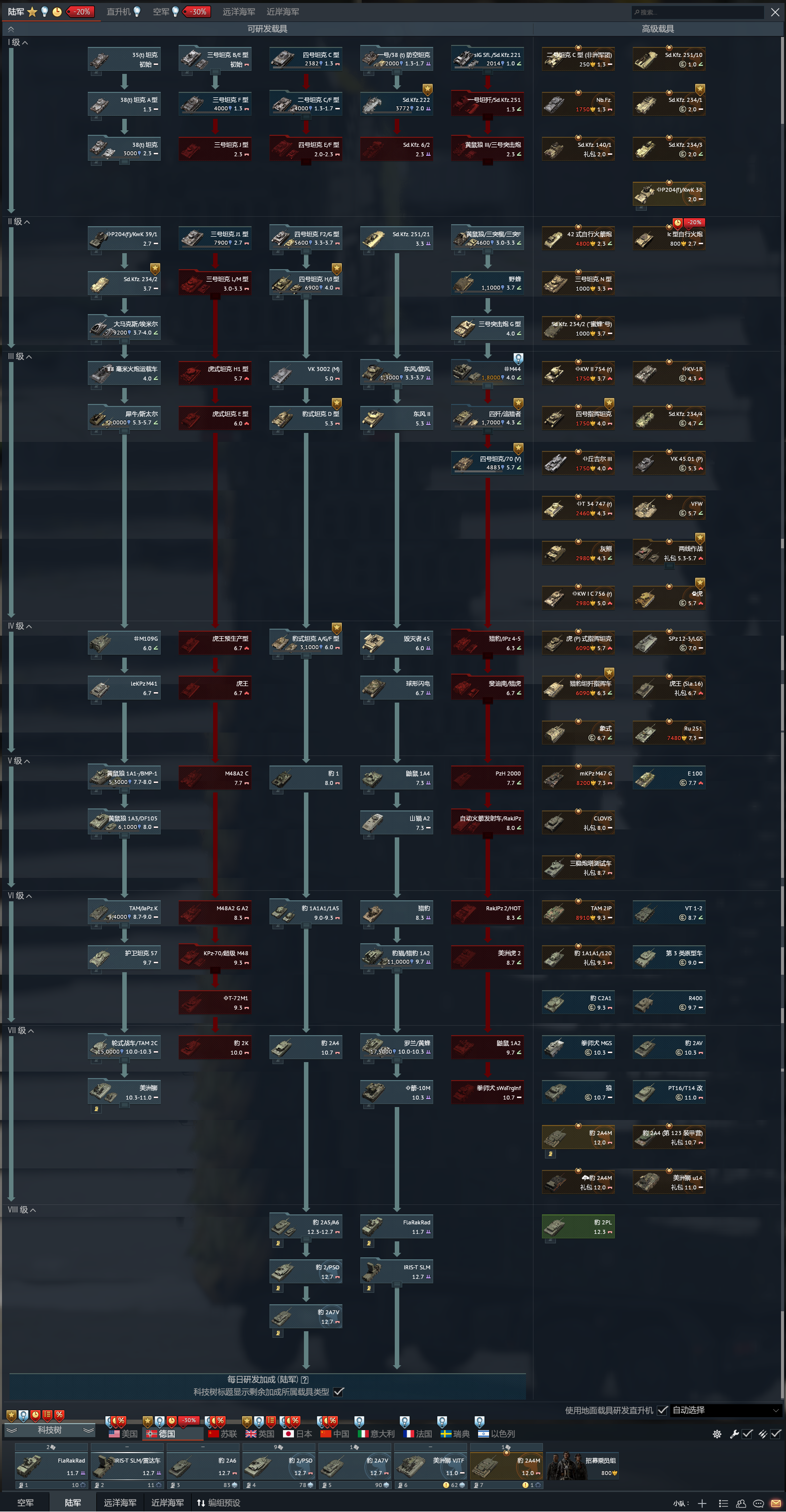Select the 豹 2A7V vehicle in the research tree

[305, 1317]
